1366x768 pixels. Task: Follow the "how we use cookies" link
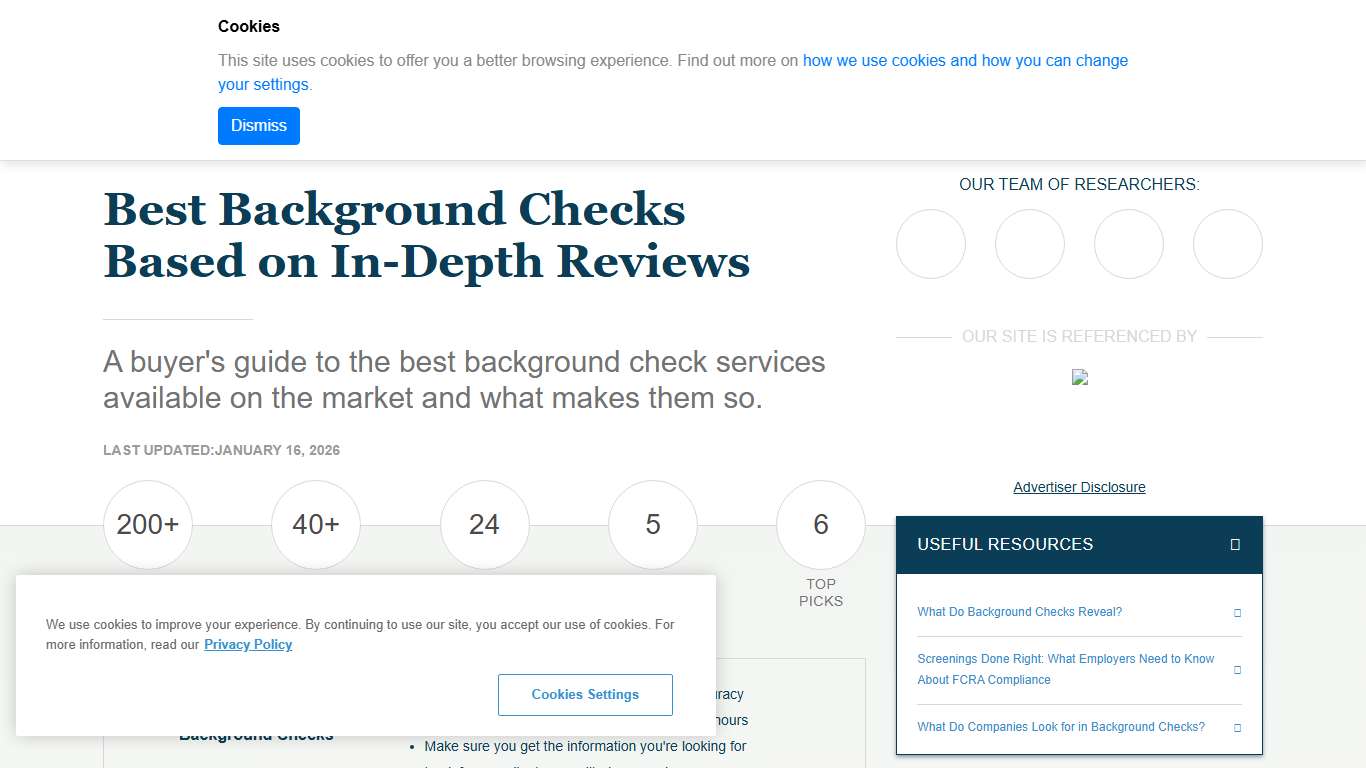pyautogui.click(x=900, y=60)
